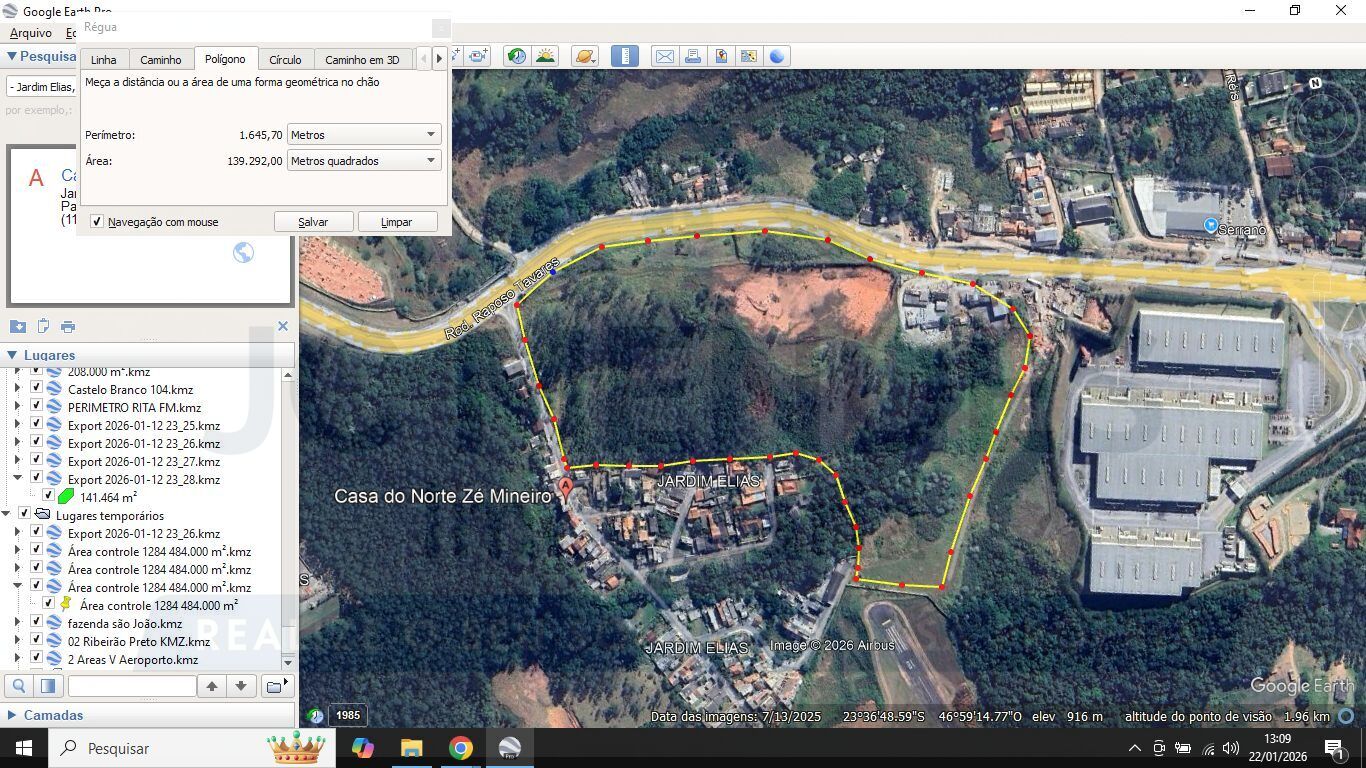The width and height of the screenshot is (1366, 768).
Task: Open the Arquivo menu
Action: click(x=30, y=33)
